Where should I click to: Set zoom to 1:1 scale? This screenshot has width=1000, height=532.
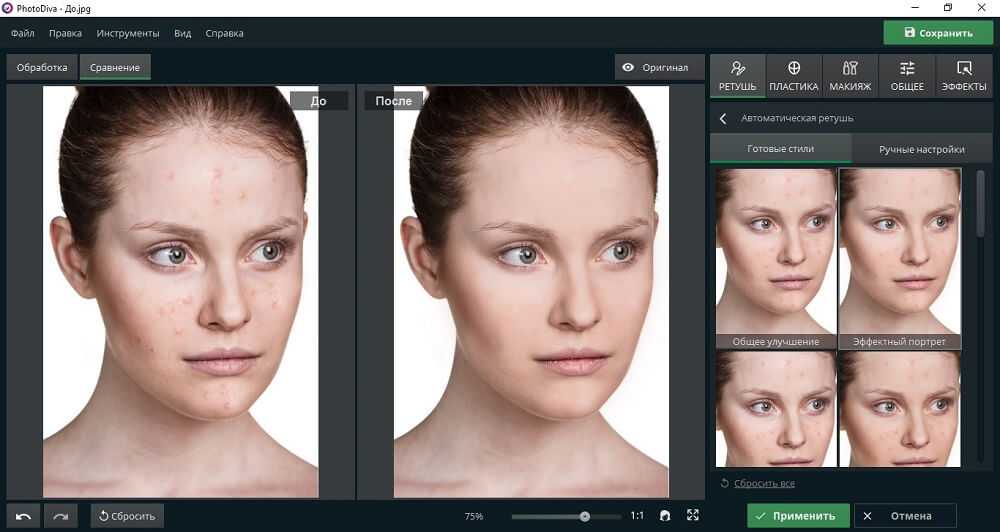637,516
